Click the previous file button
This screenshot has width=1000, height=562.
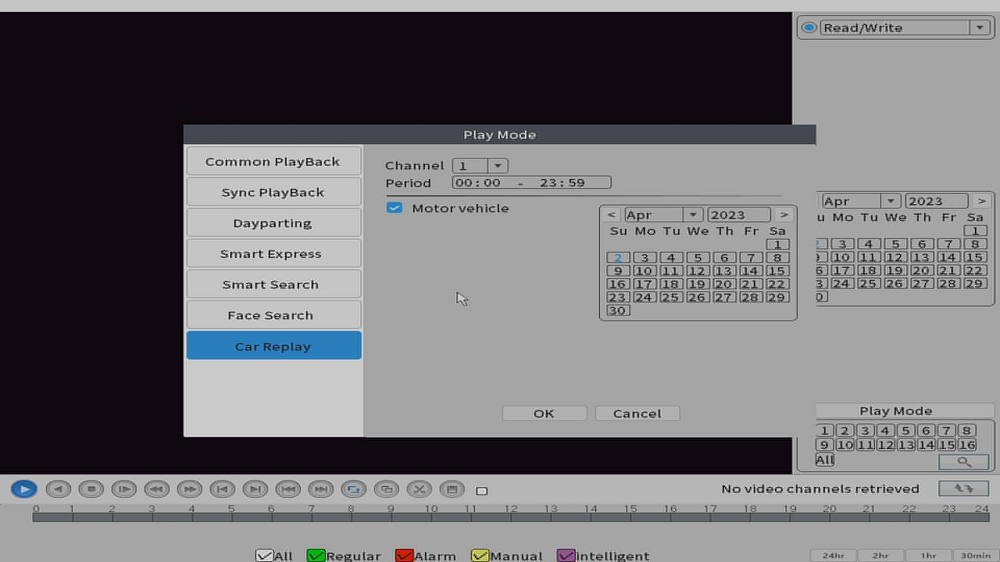click(x=288, y=489)
